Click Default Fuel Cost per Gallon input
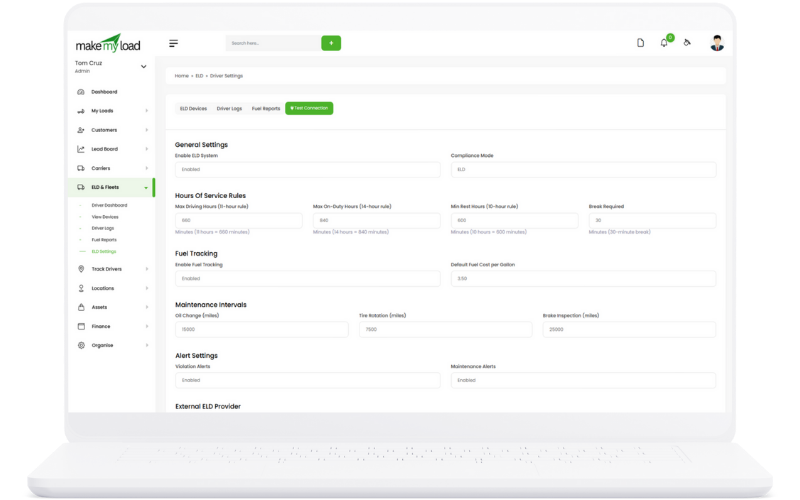This screenshot has width=800, height=500. point(583,279)
